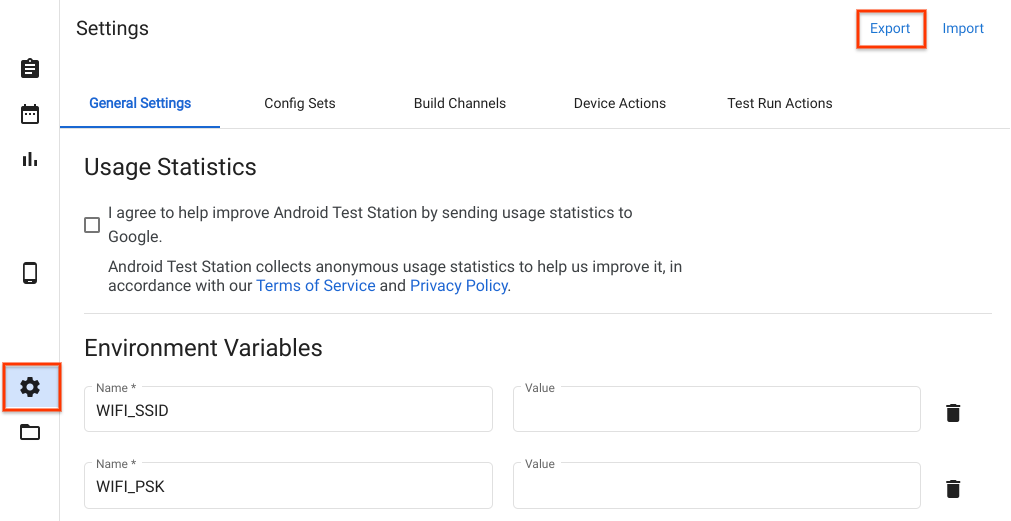
Task: Select the General Settings tab
Action: click(x=140, y=103)
